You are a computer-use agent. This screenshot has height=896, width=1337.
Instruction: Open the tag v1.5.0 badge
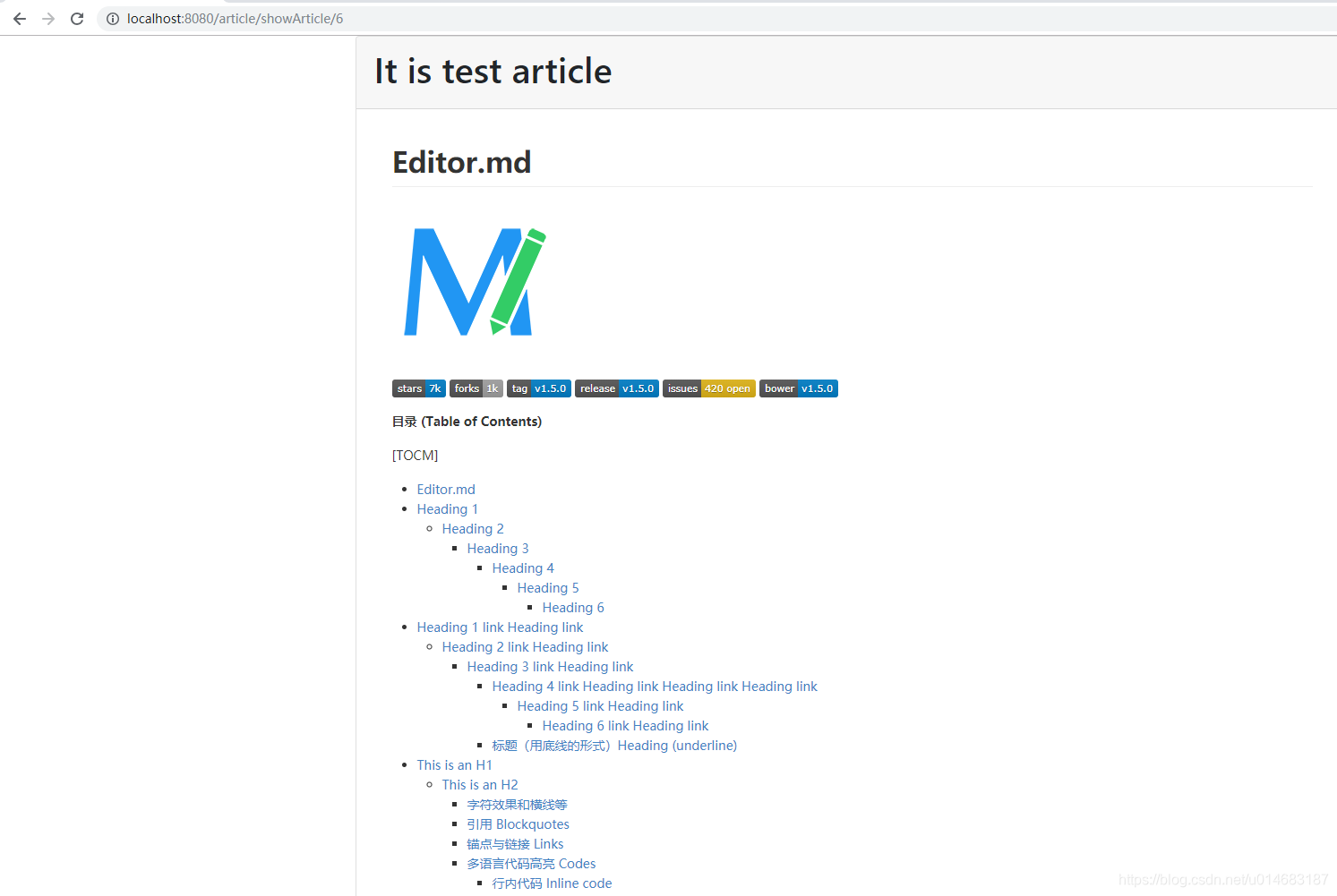pos(539,388)
